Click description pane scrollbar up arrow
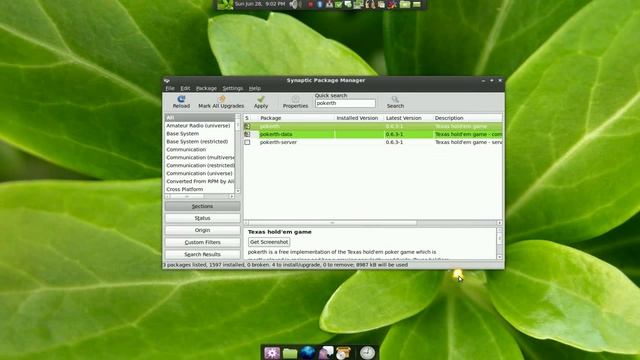Screen dimensions: 640x360 pyautogui.click(x=500, y=231)
